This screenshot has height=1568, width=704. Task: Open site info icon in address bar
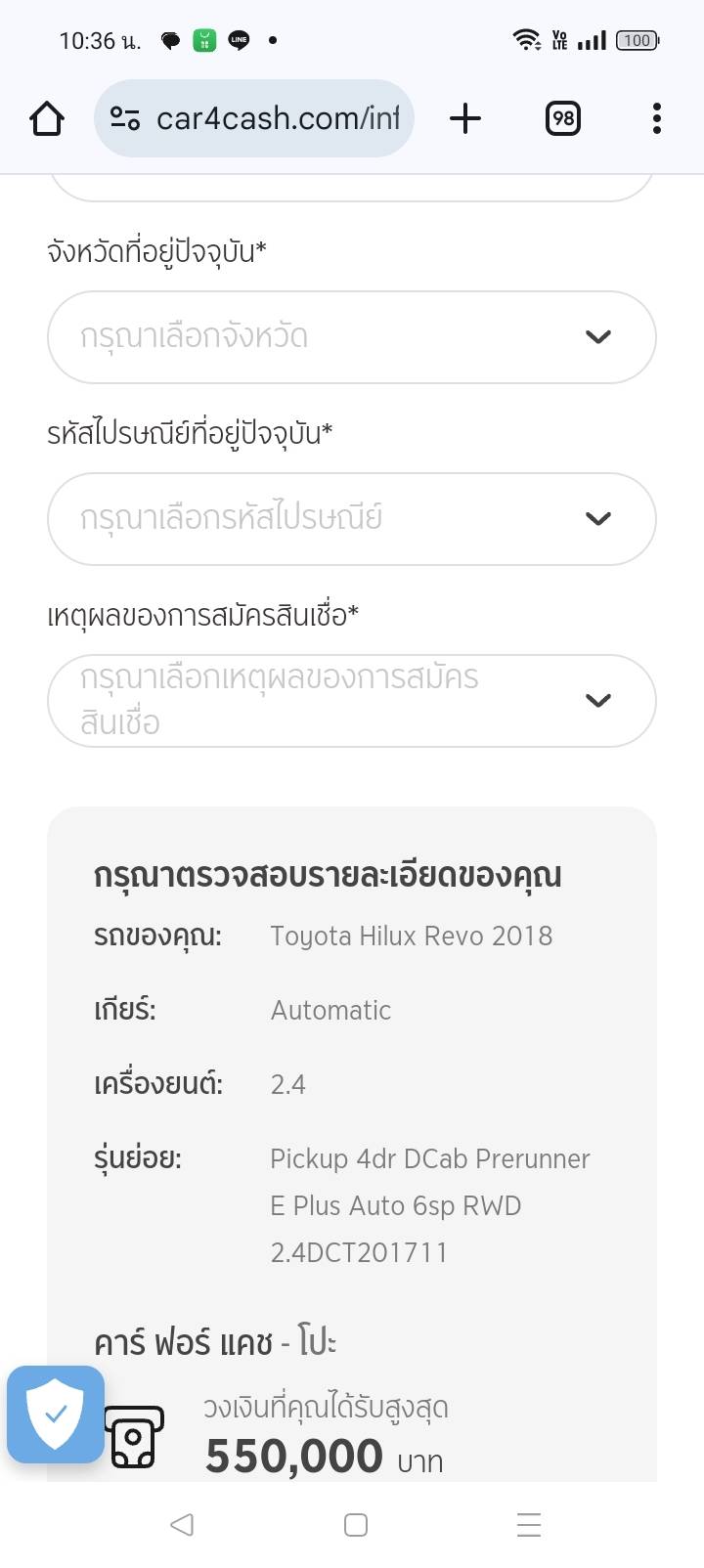124,118
